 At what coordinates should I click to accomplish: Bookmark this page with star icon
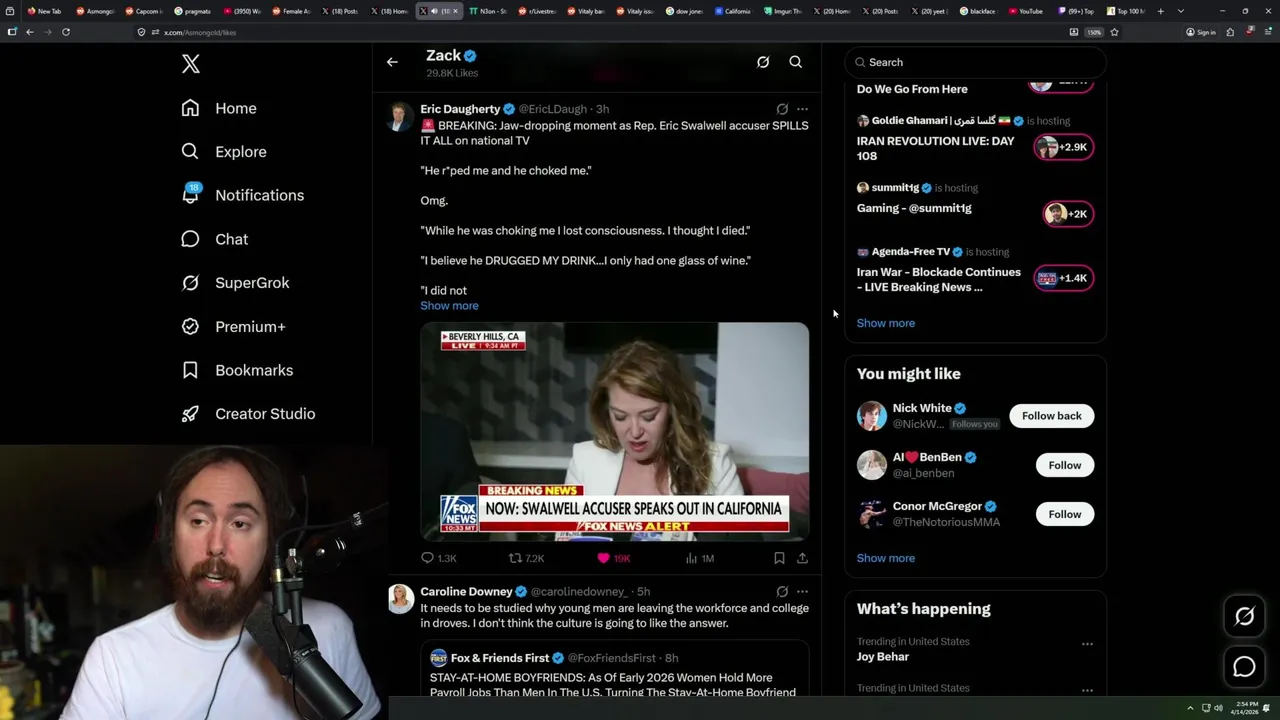point(1114,32)
